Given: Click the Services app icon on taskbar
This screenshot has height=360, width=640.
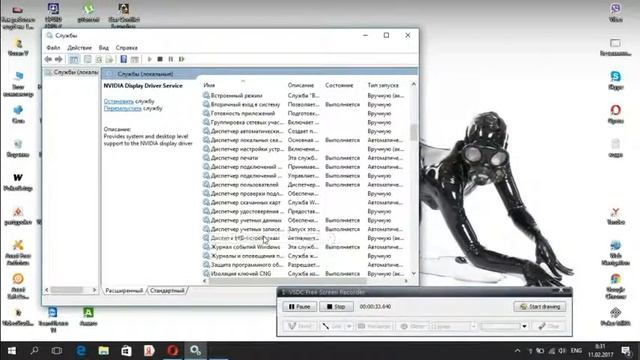Looking at the screenshot, I should (195, 351).
